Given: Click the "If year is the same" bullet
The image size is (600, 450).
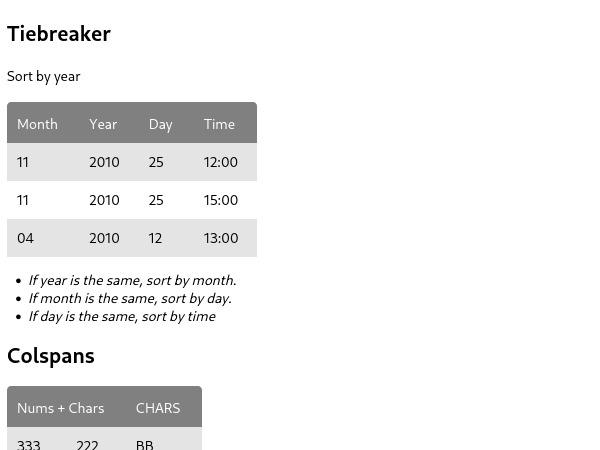Looking at the screenshot, I should 132,280.
